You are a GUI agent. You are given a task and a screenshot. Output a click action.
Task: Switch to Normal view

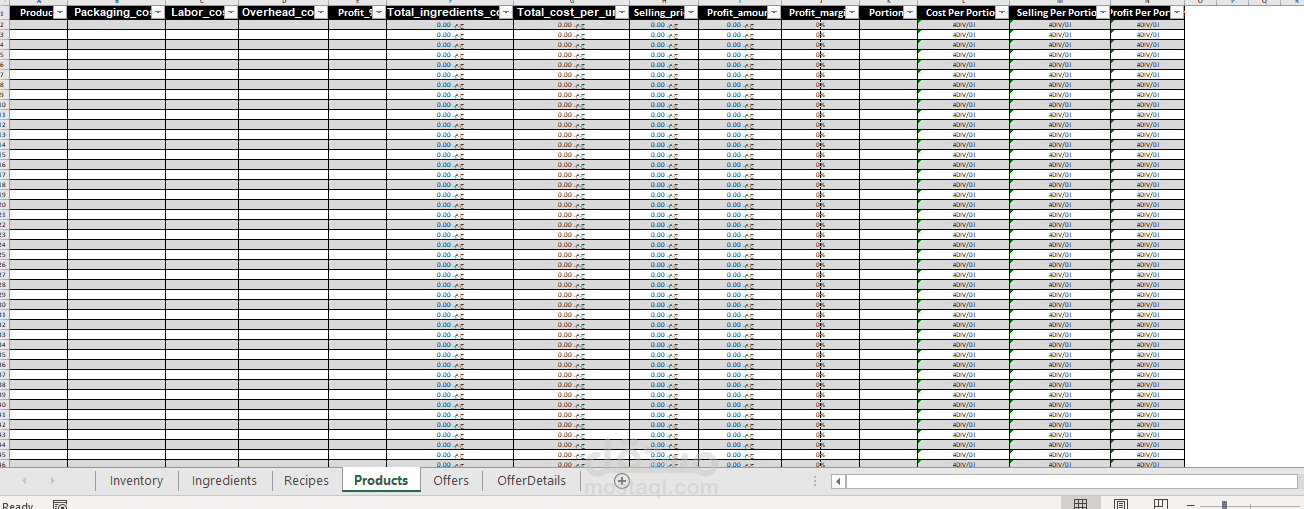(1080, 504)
